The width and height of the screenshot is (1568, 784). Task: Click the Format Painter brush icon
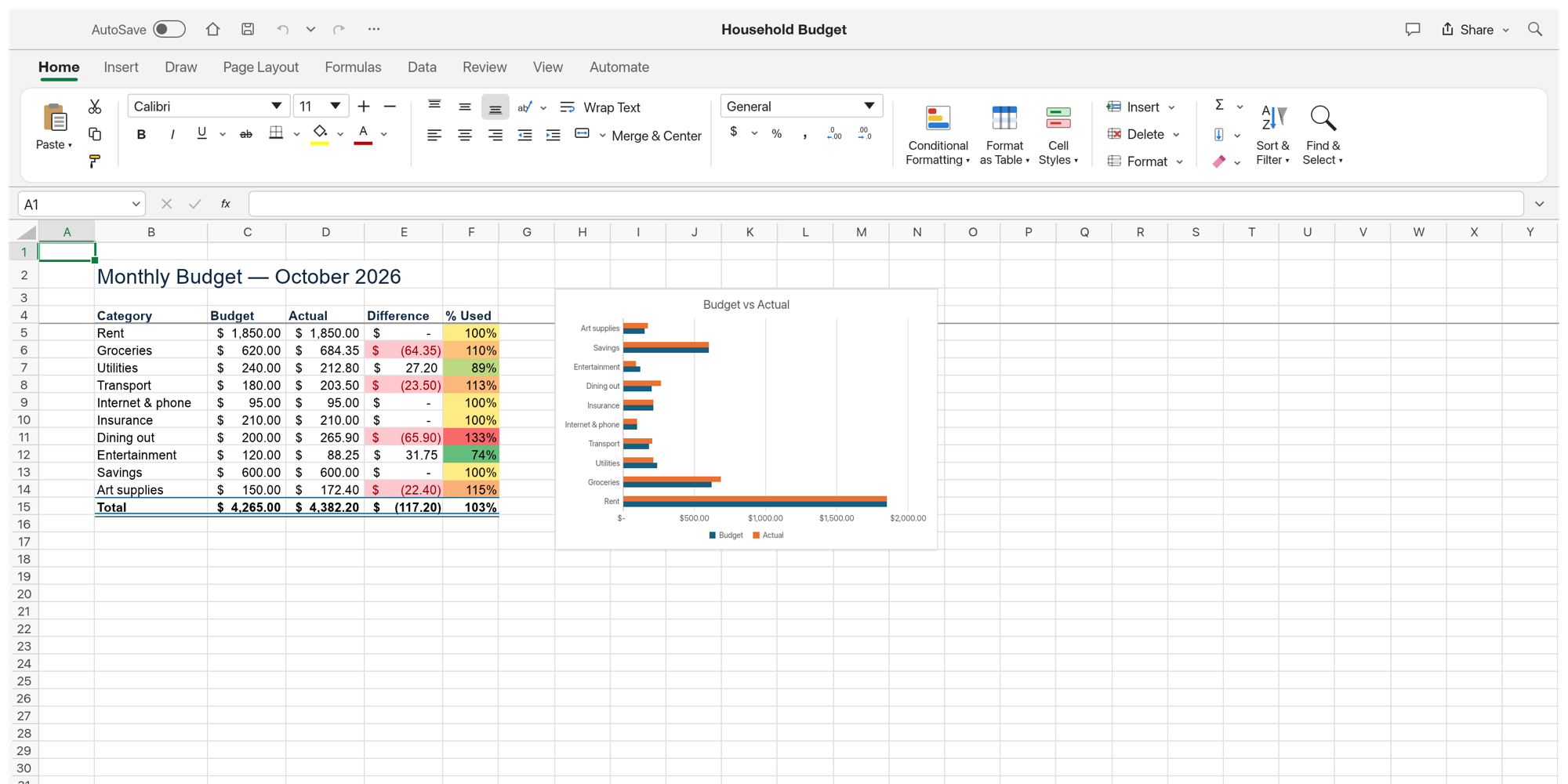click(95, 162)
